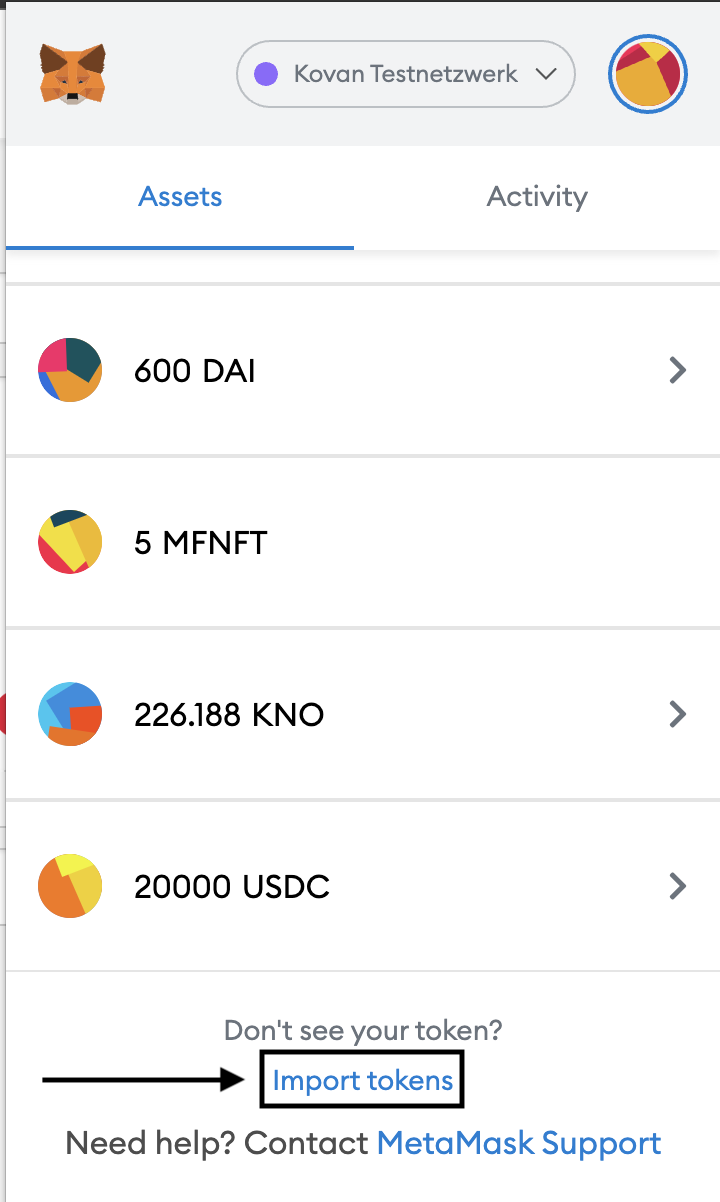This screenshot has height=1202, width=720.
Task: Expand KNO details with its chevron
Action: (x=678, y=714)
